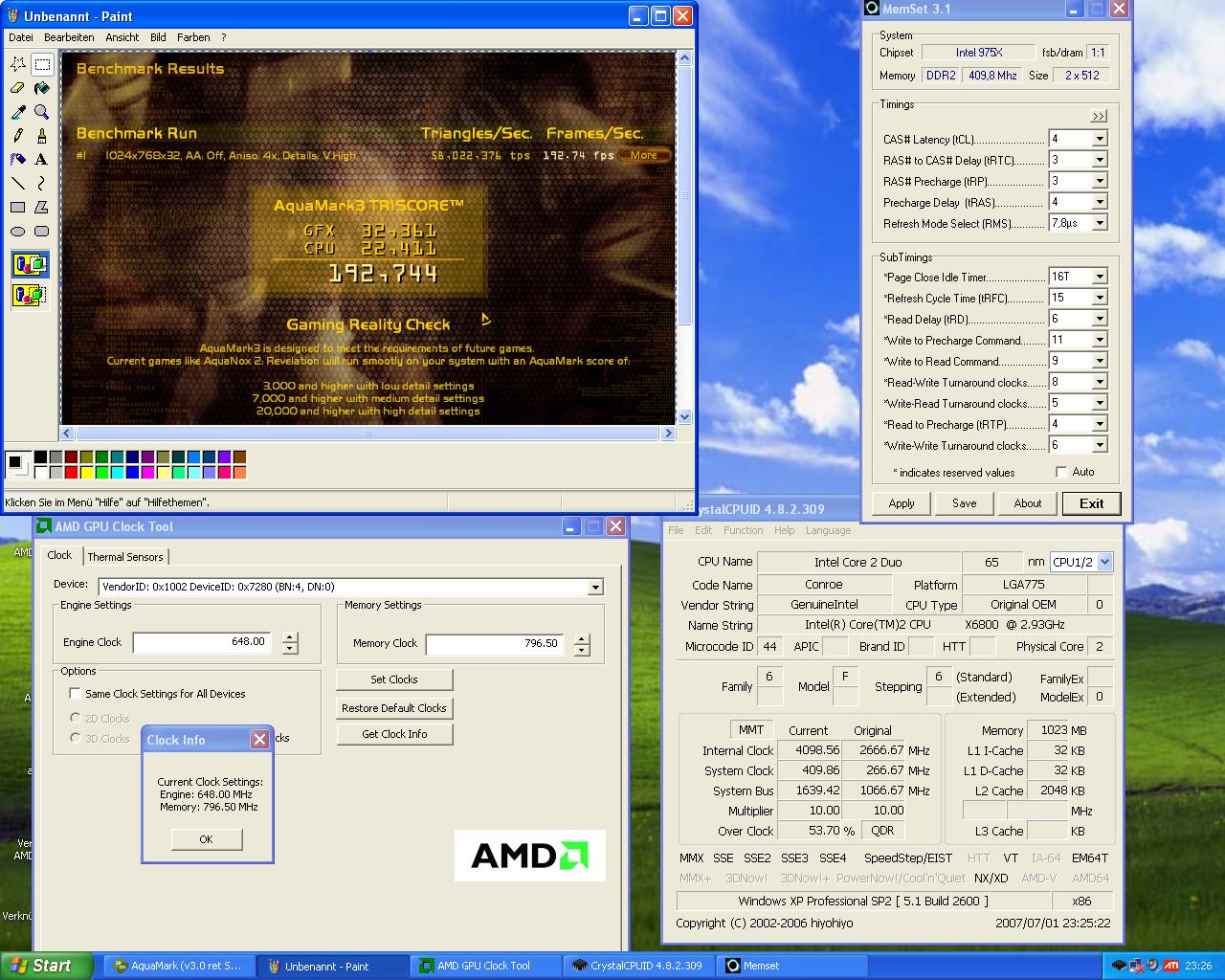Open the volume speaker tray icon
The width and height of the screenshot is (1225, 980).
pyautogui.click(x=1153, y=966)
